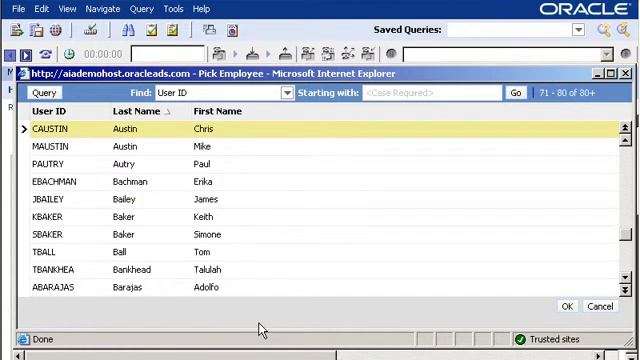This screenshot has width=640, height=360.
Task: Click the green-checked task list icon
Action: (x=151, y=30)
